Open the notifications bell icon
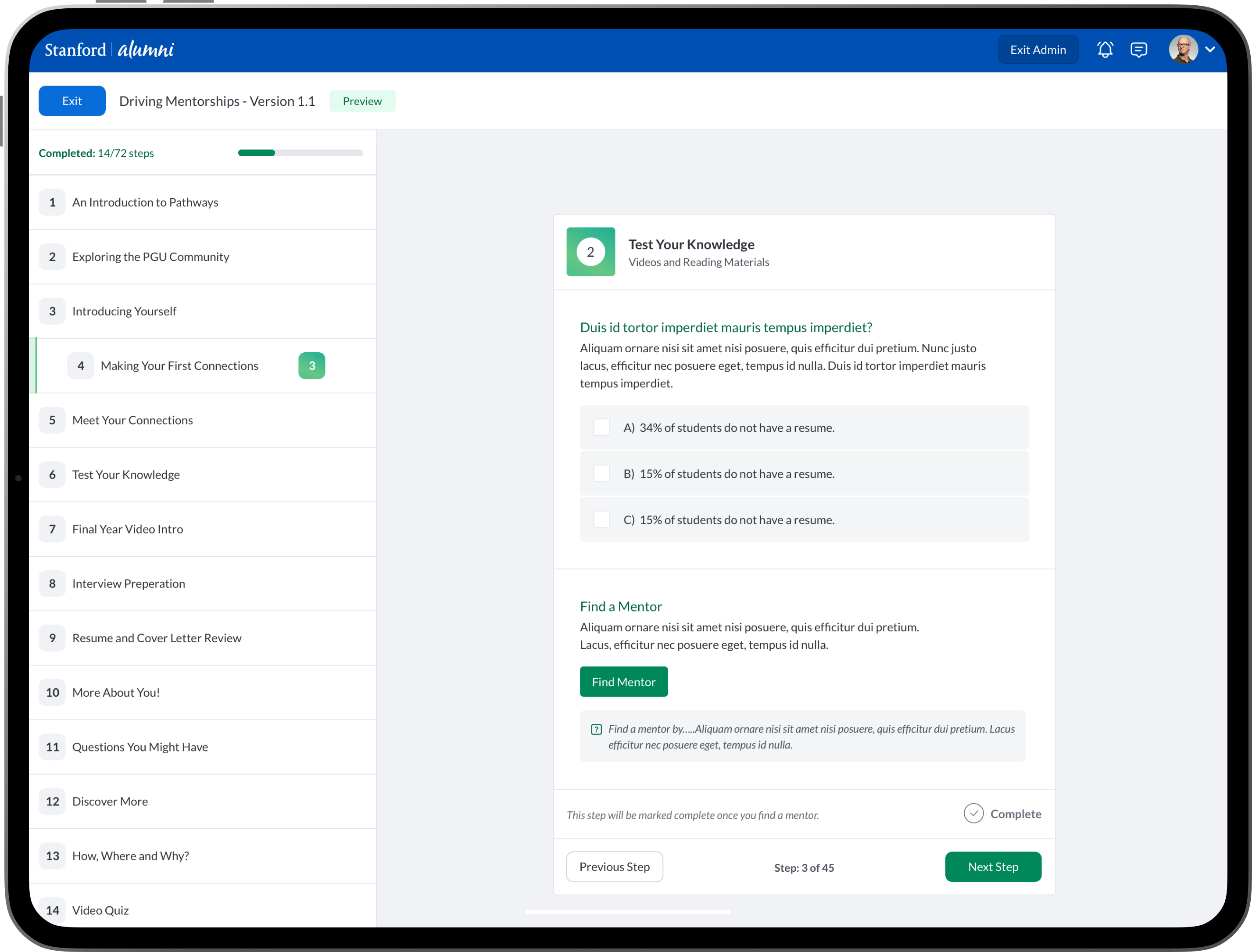 click(1105, 50)
